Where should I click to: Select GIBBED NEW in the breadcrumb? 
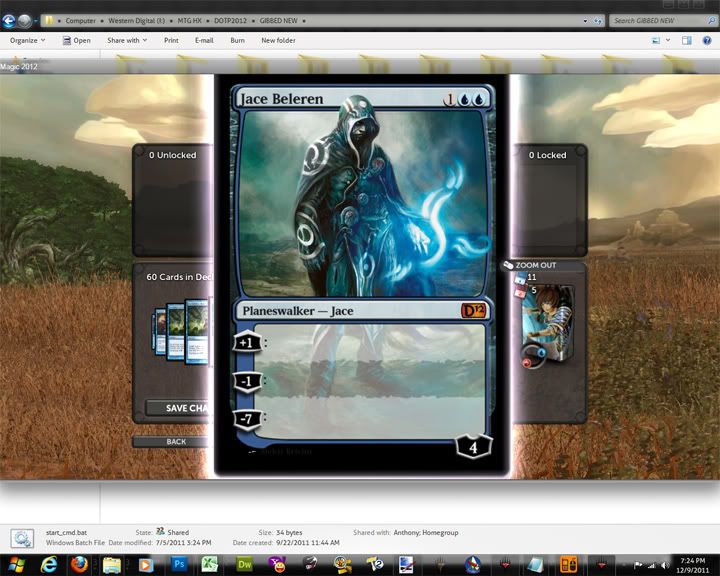point(278,21)
